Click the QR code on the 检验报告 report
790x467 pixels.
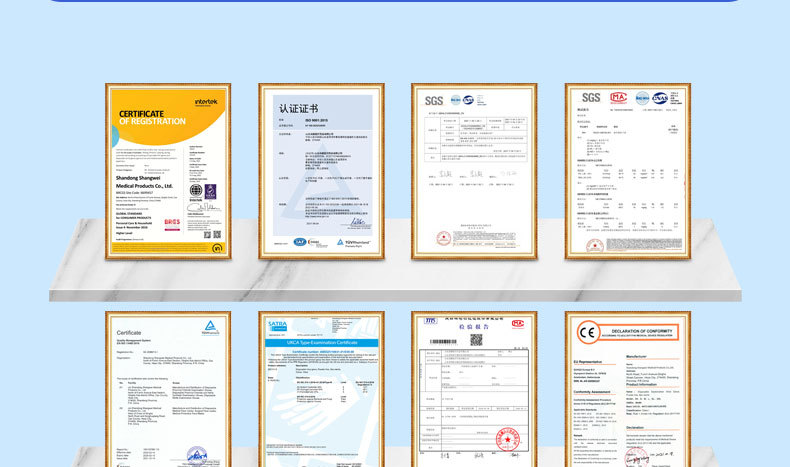click(x=476, y=340)
